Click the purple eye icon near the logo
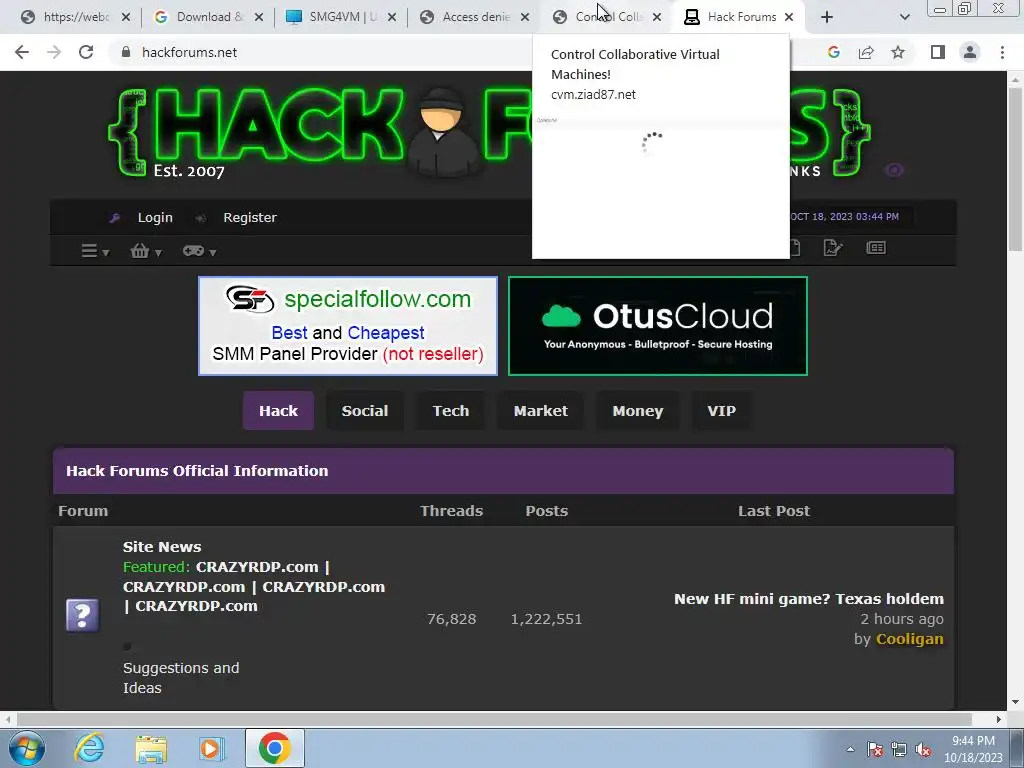 pyautogui.click(x=894, y=170)
